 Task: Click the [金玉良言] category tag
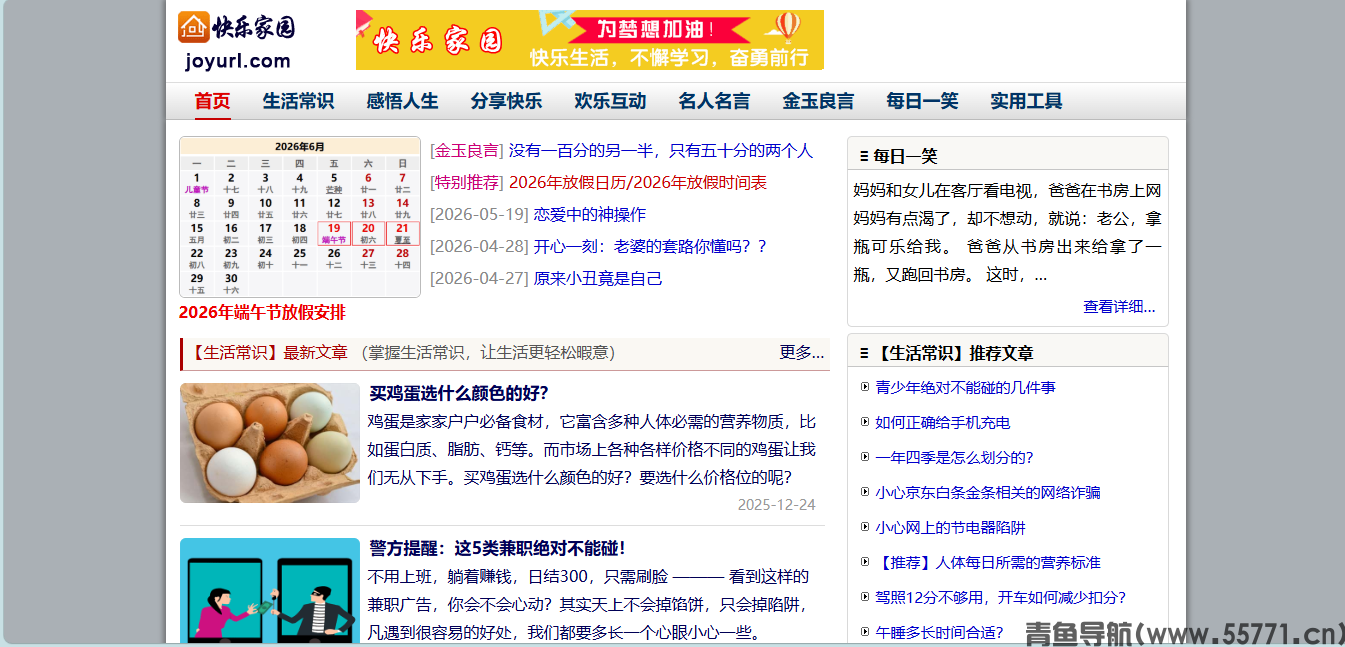click(x=467, y=151)
